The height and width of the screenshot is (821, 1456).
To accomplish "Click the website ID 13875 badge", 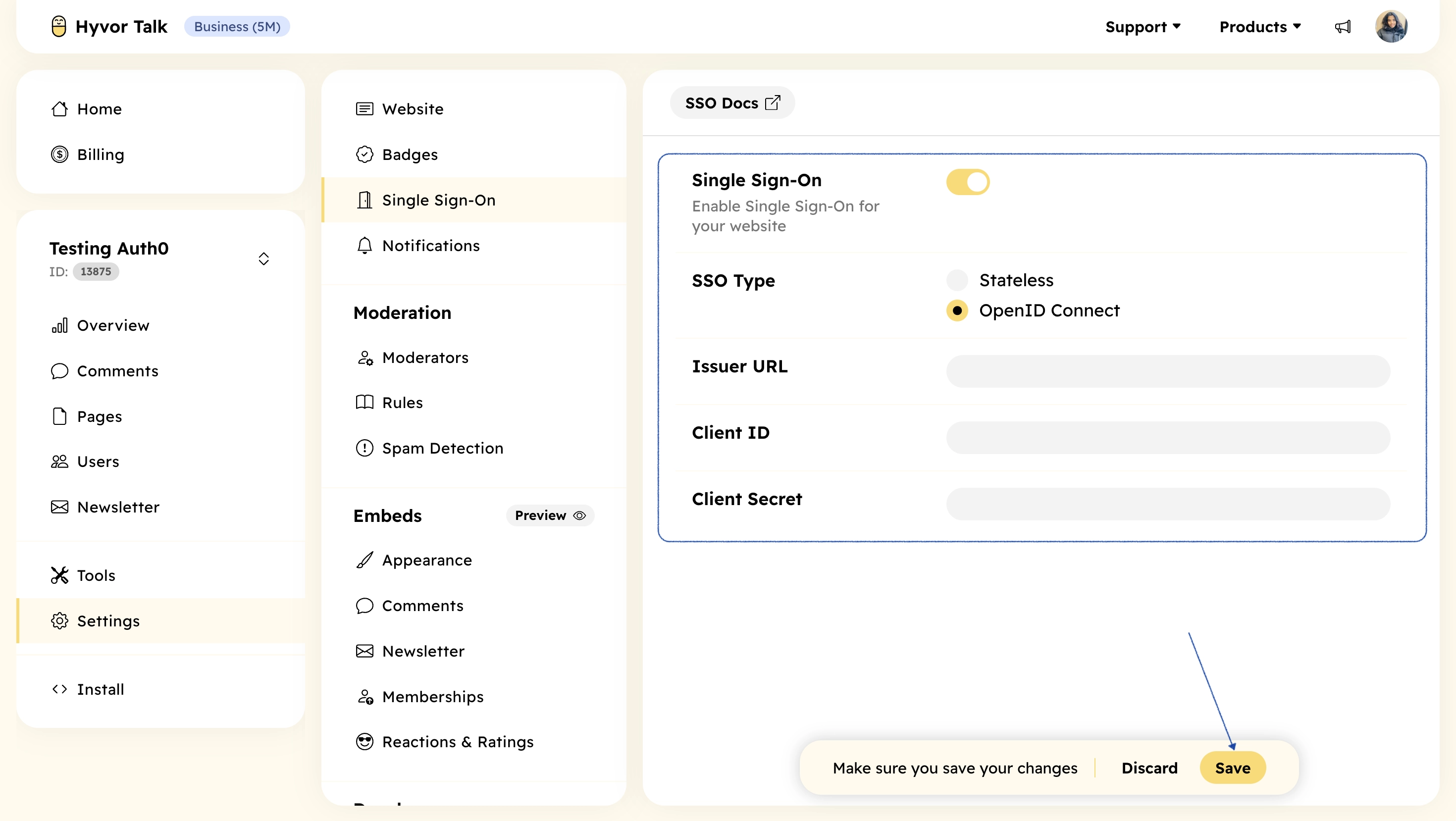I will pos(96,271).
